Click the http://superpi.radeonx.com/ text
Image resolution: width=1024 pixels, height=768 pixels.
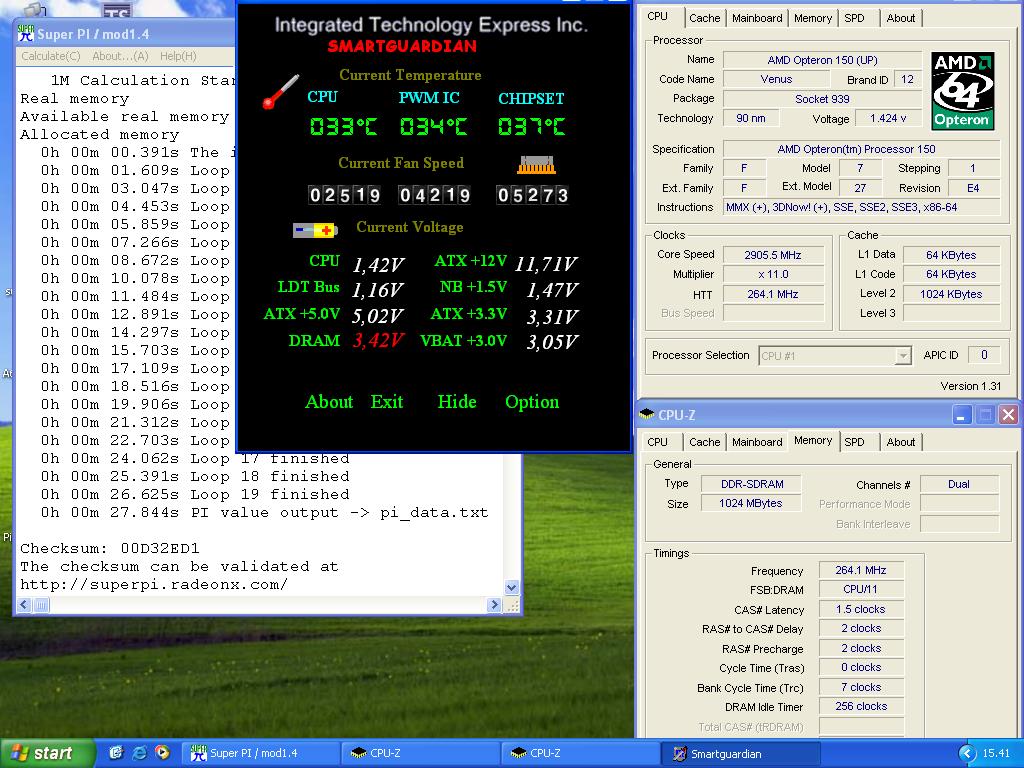pyautogui.click(x=153, y=584)
